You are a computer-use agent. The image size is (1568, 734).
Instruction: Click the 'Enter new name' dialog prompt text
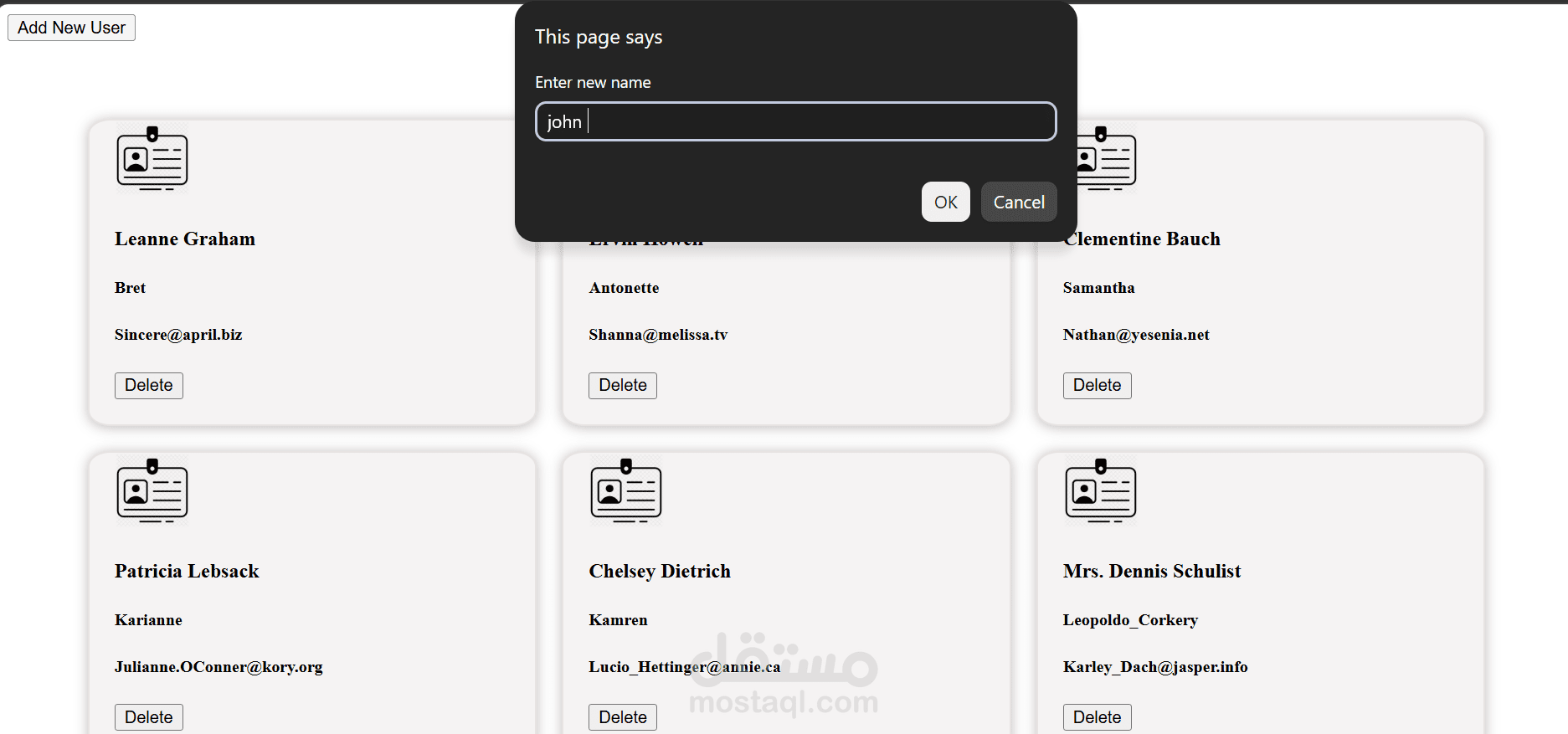pos(593,82)
